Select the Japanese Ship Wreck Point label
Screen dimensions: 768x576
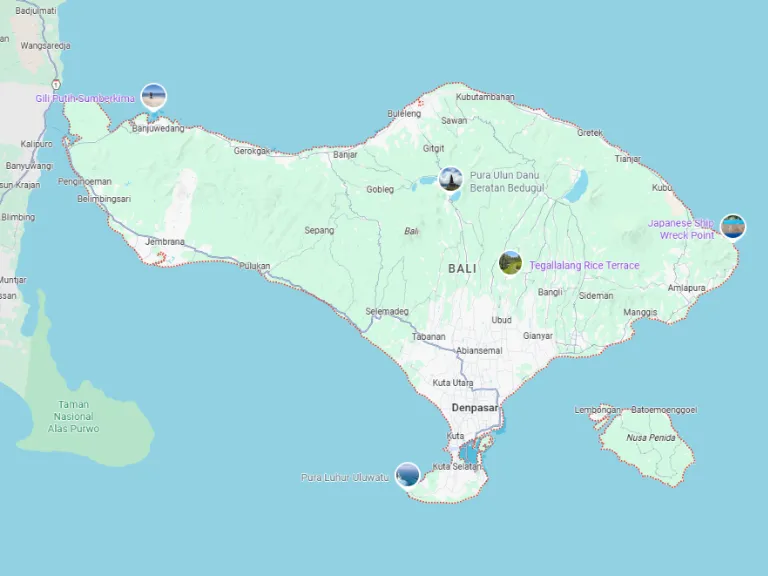pos(681,229)
